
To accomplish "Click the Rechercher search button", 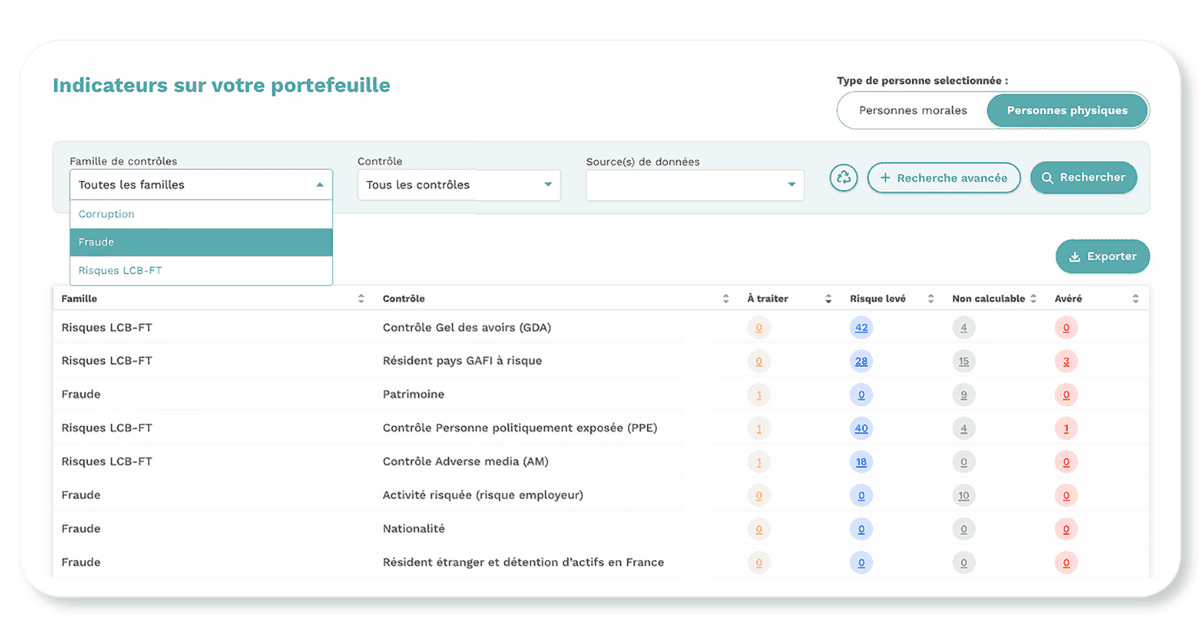I will point(1083,178).
